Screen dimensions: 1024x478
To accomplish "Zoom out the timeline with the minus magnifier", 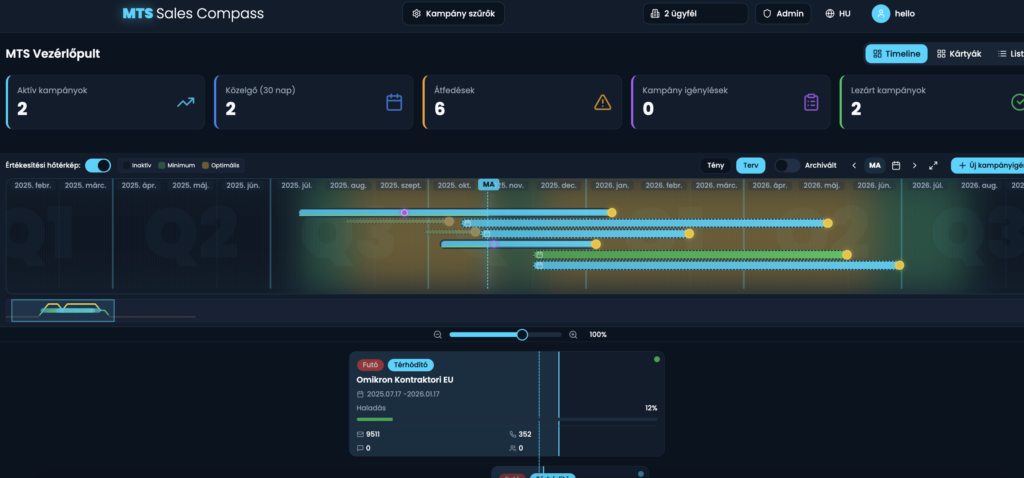I will [x=438, y=334].
